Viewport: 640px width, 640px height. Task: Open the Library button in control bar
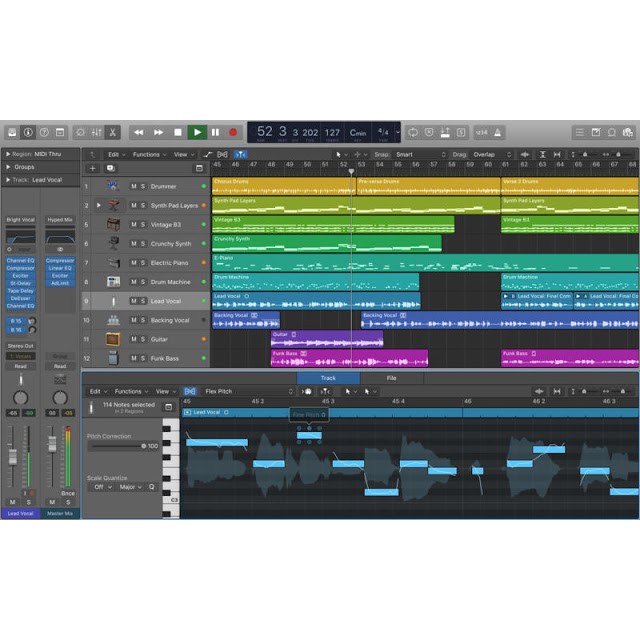pos(12,132)
